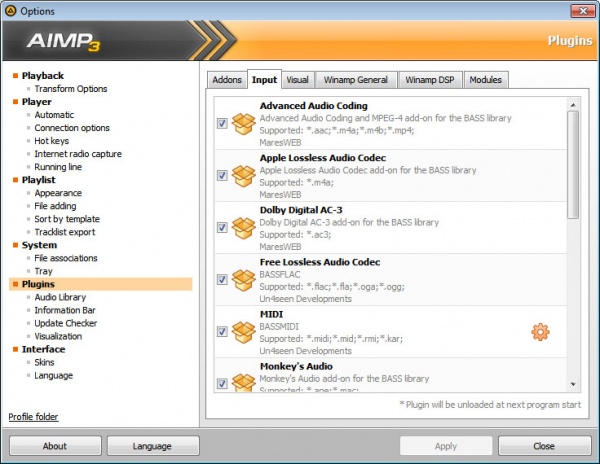Click the Advanced Audio Coding plugin box icon
Image resolution: width=600 pixels, height=464 pixels.
coord(244,124)
